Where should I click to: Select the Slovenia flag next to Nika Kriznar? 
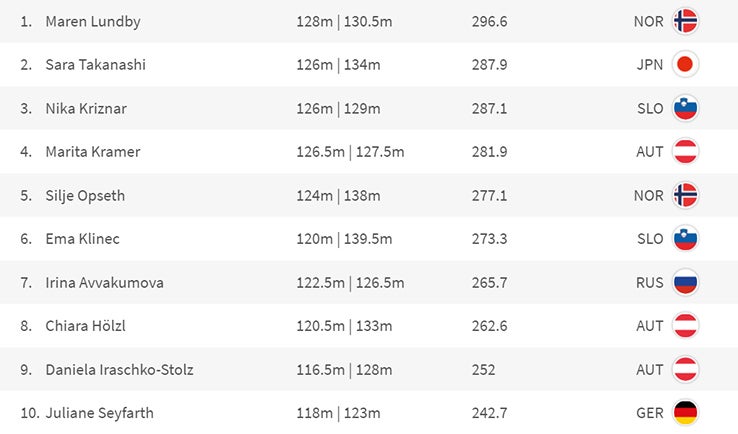coord(685,108)
